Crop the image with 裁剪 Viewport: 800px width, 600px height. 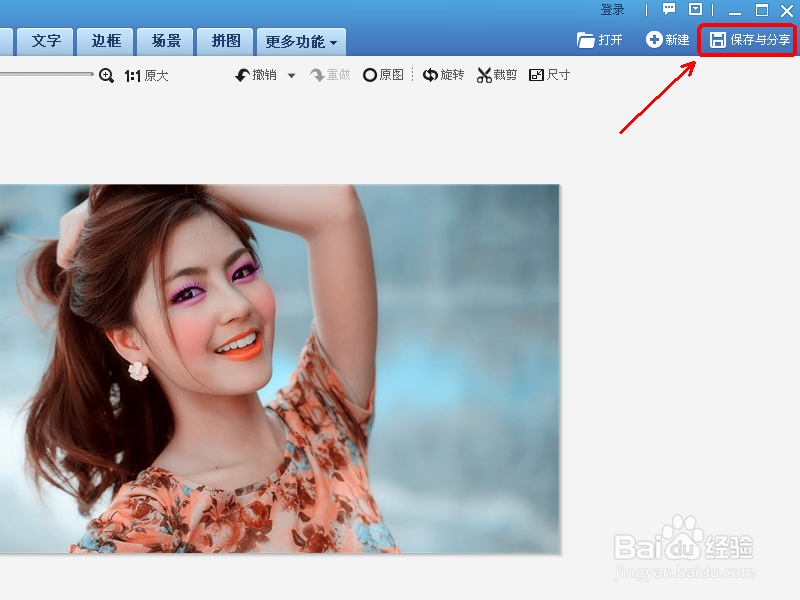tap(497, 75)
